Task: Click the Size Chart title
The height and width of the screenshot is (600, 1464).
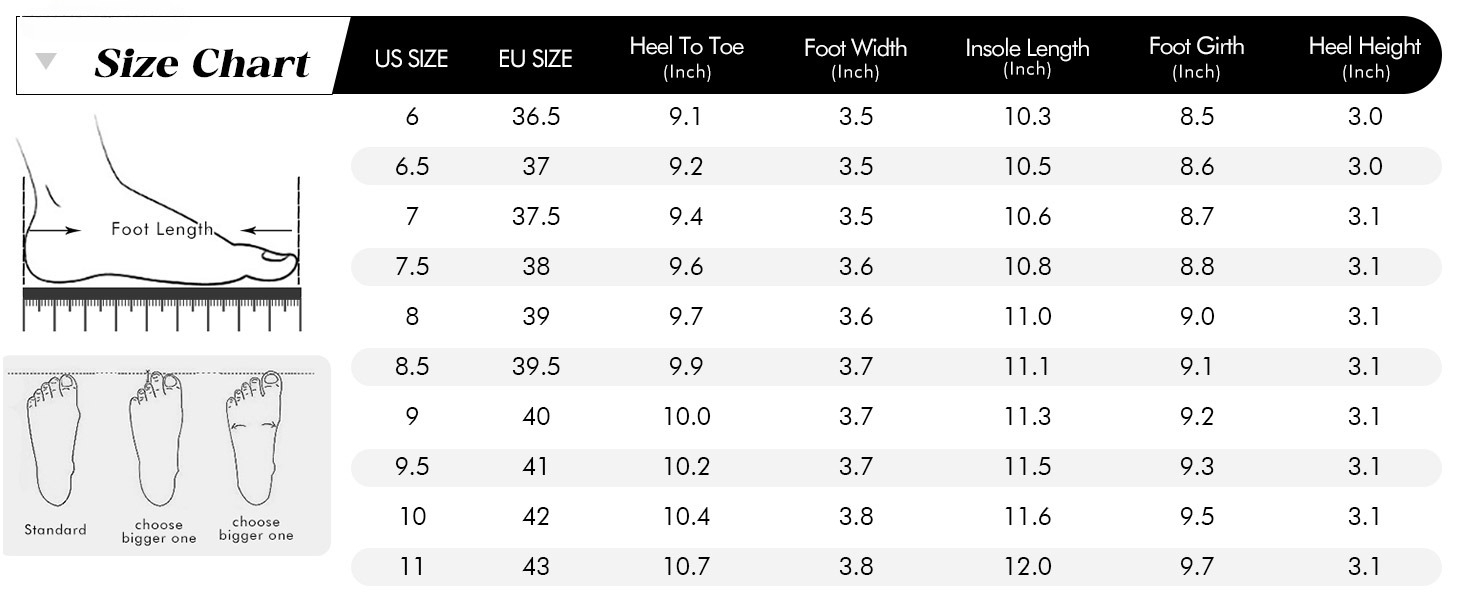Action: (202, 64)
